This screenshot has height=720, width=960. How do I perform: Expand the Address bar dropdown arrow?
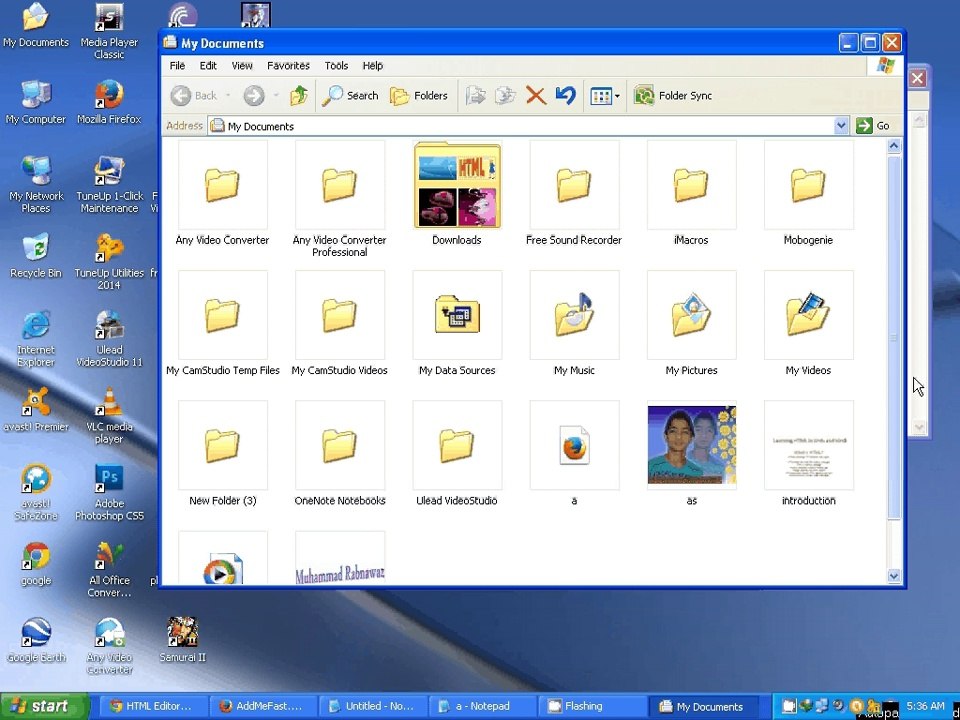tap(841, 126)
